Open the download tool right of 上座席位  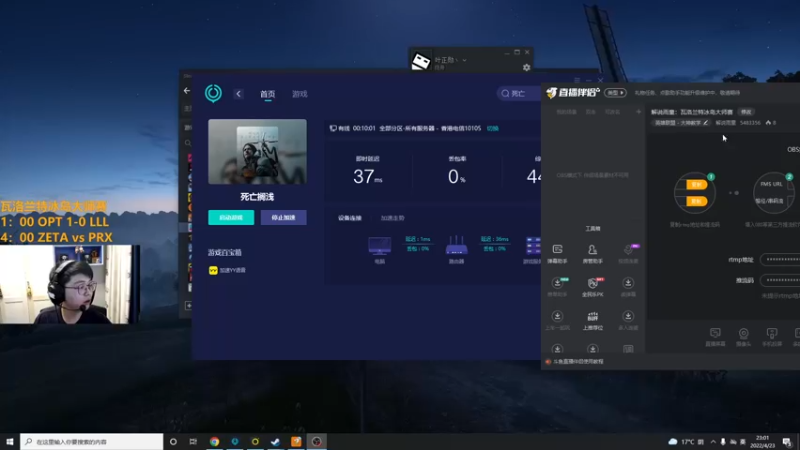pos(628,320)
